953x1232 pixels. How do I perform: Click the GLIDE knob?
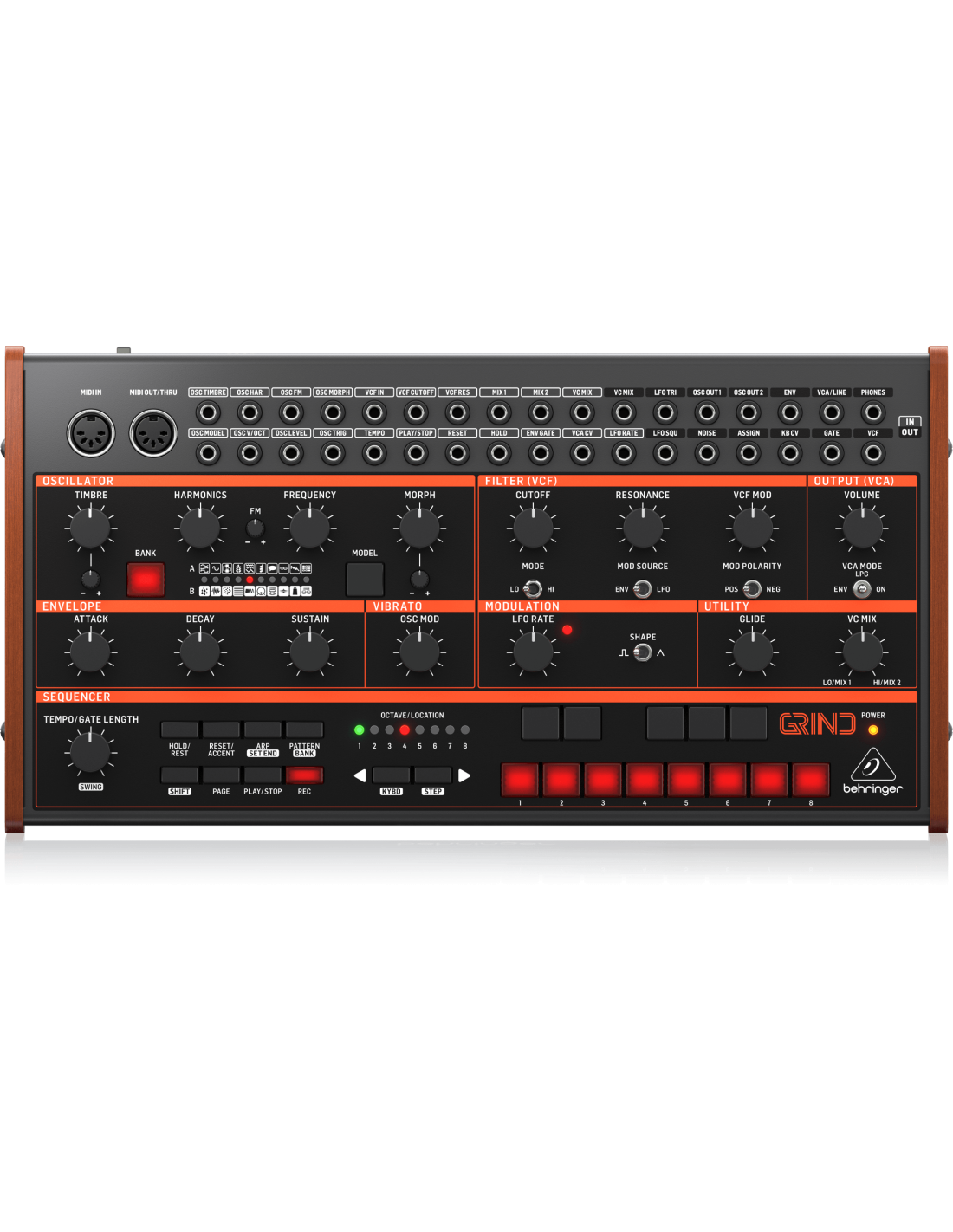tap(752, 652)
